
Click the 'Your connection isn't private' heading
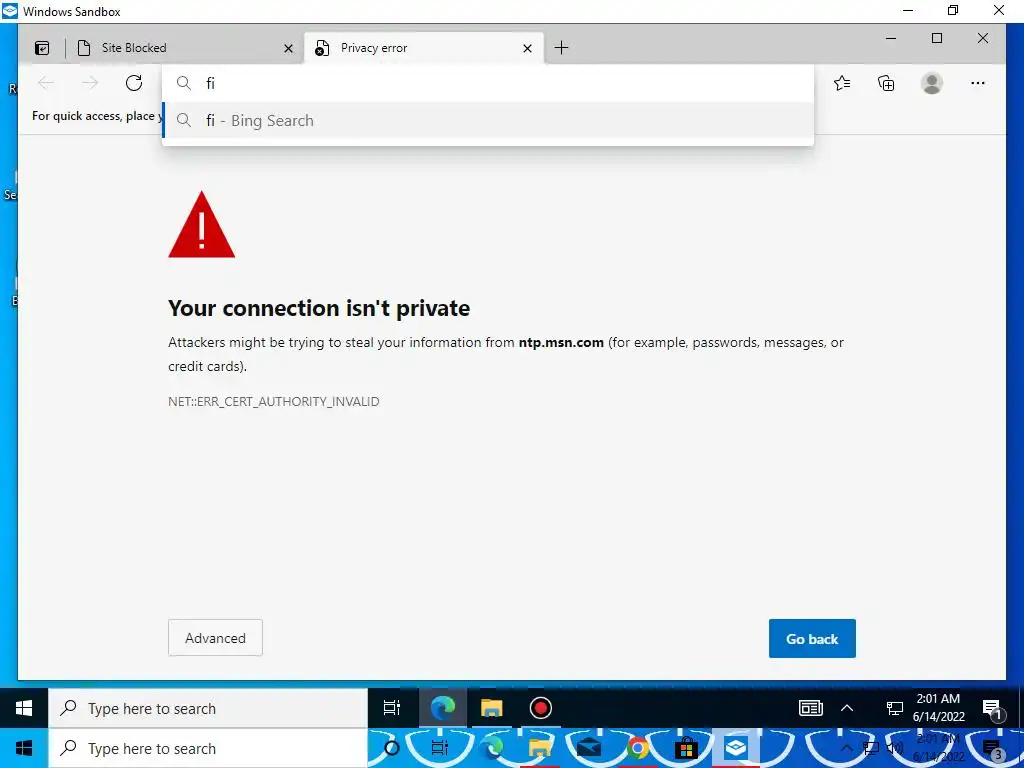coord(319,308)
